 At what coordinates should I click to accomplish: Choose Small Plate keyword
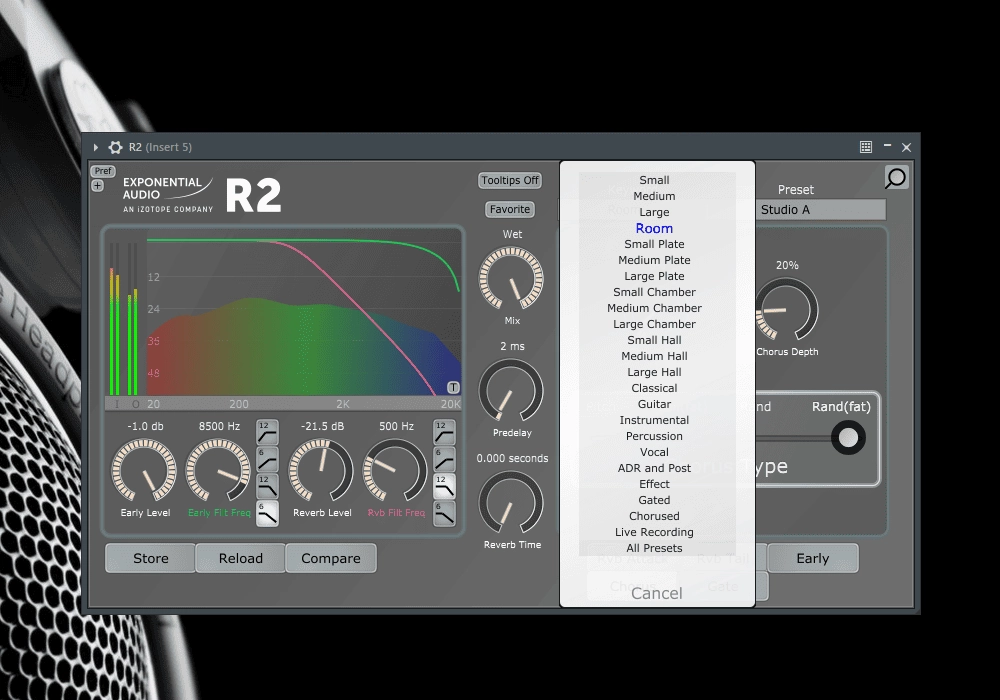(654, 244)
